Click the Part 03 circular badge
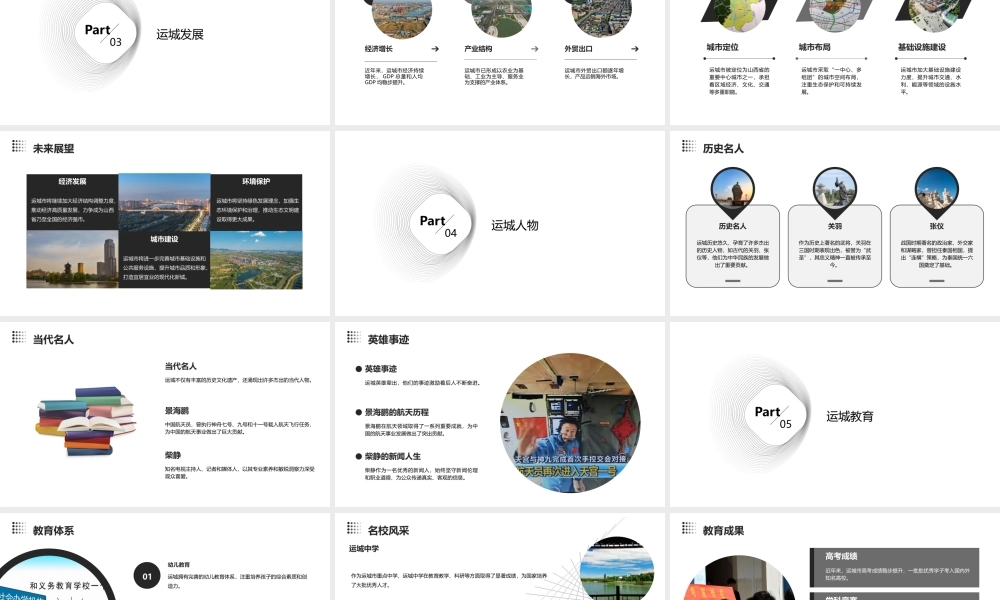The width and height of the screenshot is (1000, 600). click(105, 34)
